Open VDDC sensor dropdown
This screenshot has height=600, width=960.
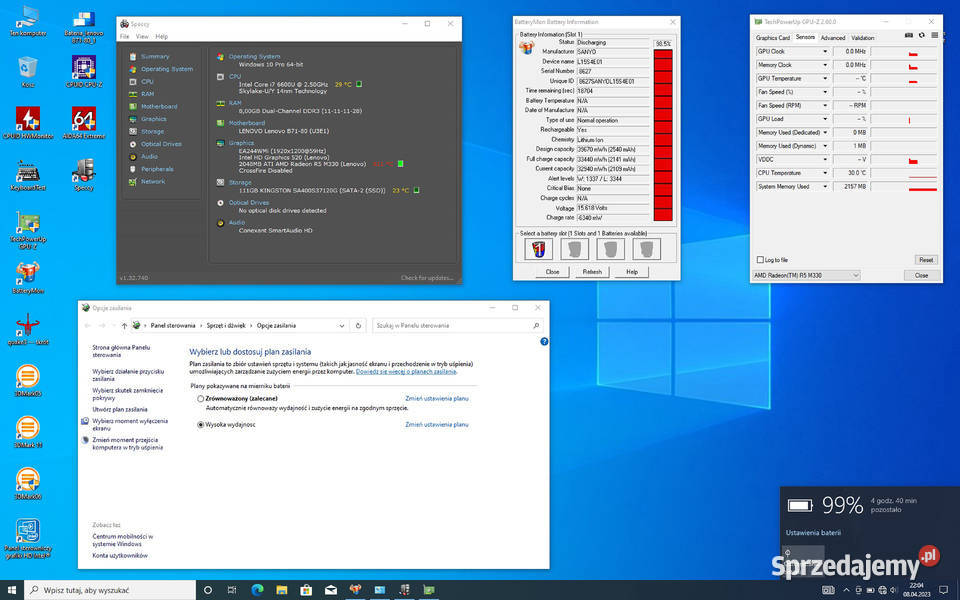[825, 159]
